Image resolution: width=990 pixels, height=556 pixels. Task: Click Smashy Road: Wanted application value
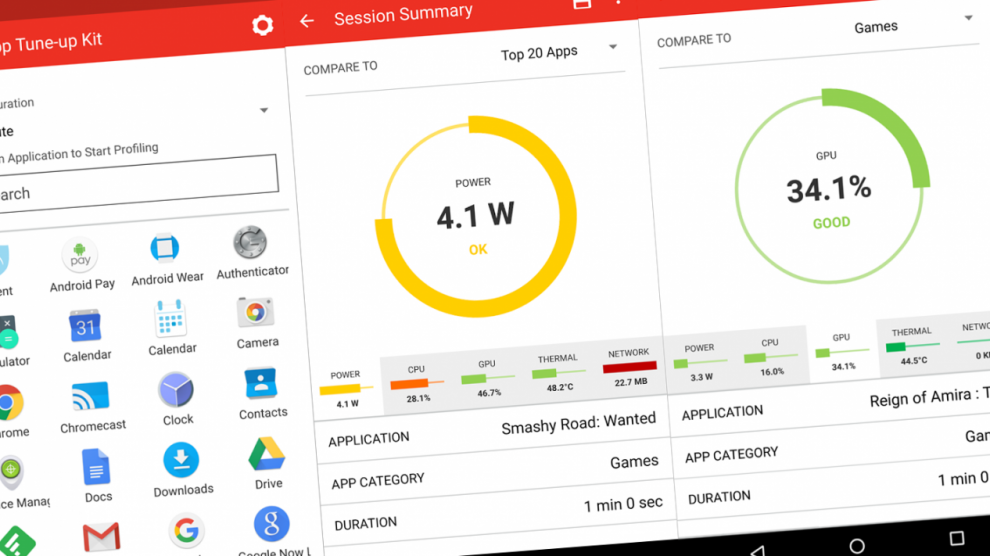click(578, 423)
